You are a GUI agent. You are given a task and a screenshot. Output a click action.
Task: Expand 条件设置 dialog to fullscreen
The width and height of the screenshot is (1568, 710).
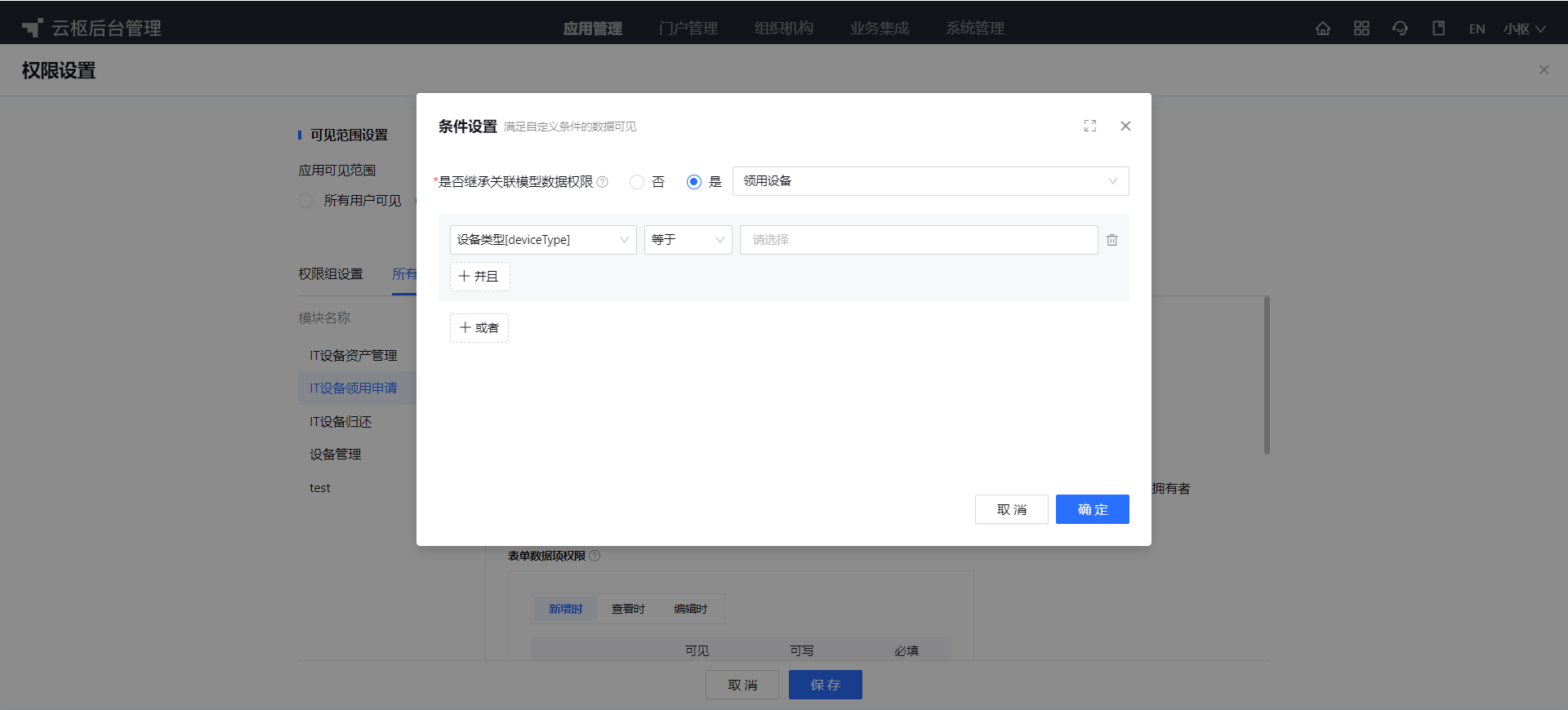tap(1090, 126)
